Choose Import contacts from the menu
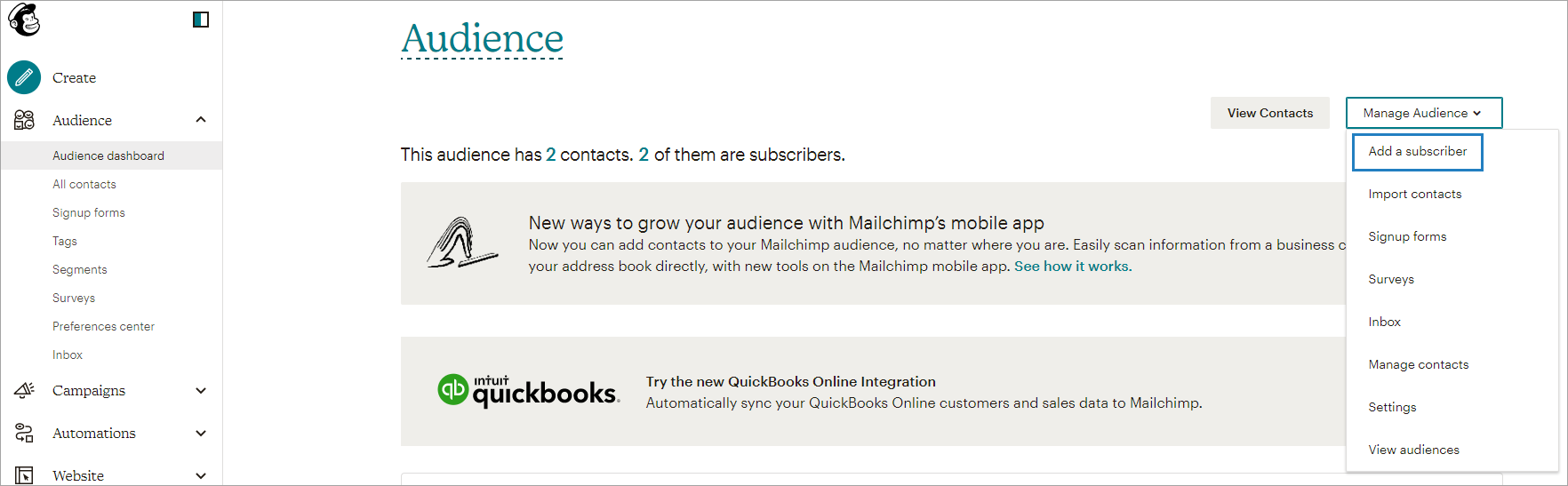Image resolution: width=1568 pixels, height=486 pixels. tap(1414, 194)
